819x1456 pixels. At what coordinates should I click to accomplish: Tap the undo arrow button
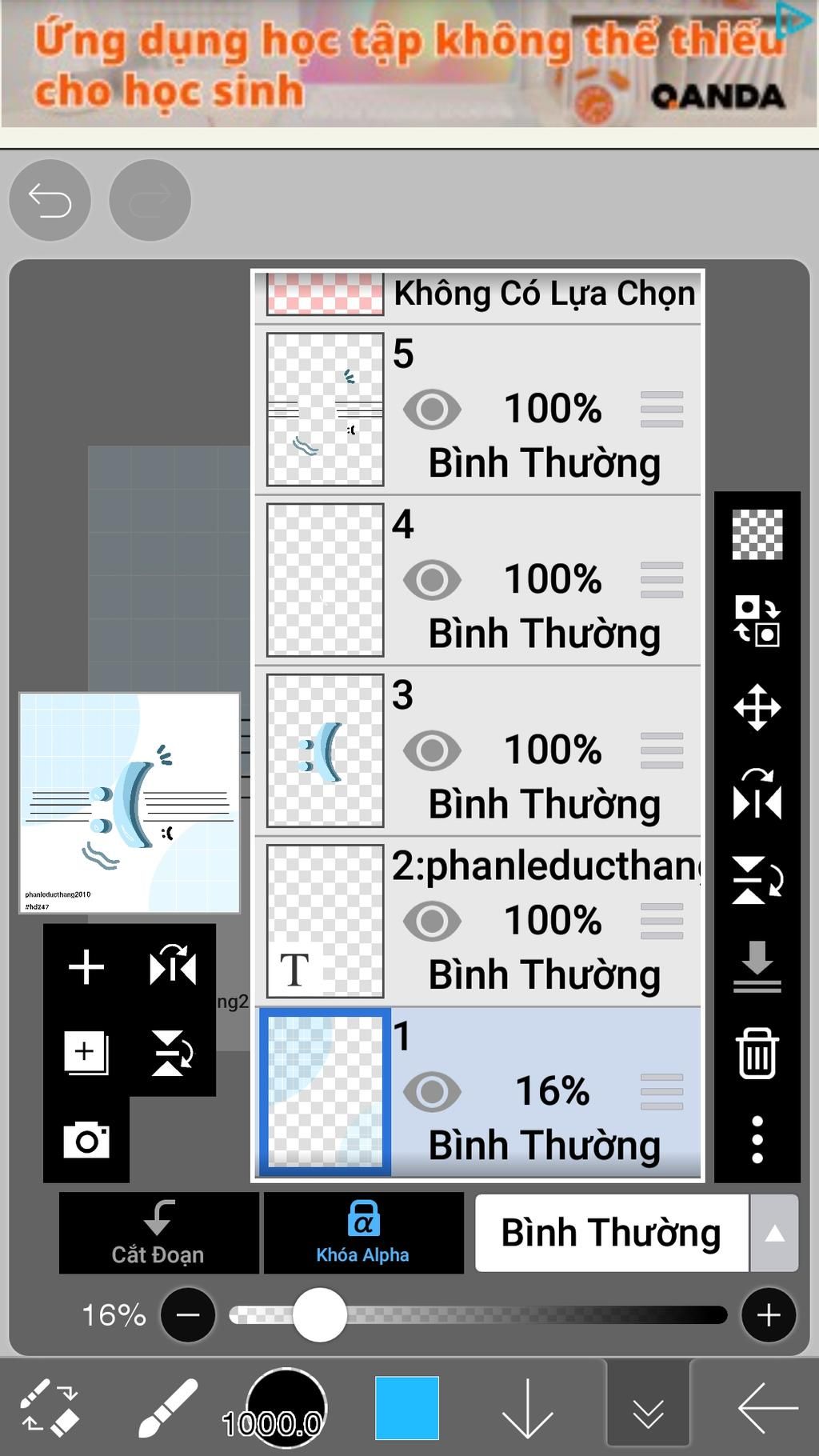pyautogui.click(x=50, y=201)
